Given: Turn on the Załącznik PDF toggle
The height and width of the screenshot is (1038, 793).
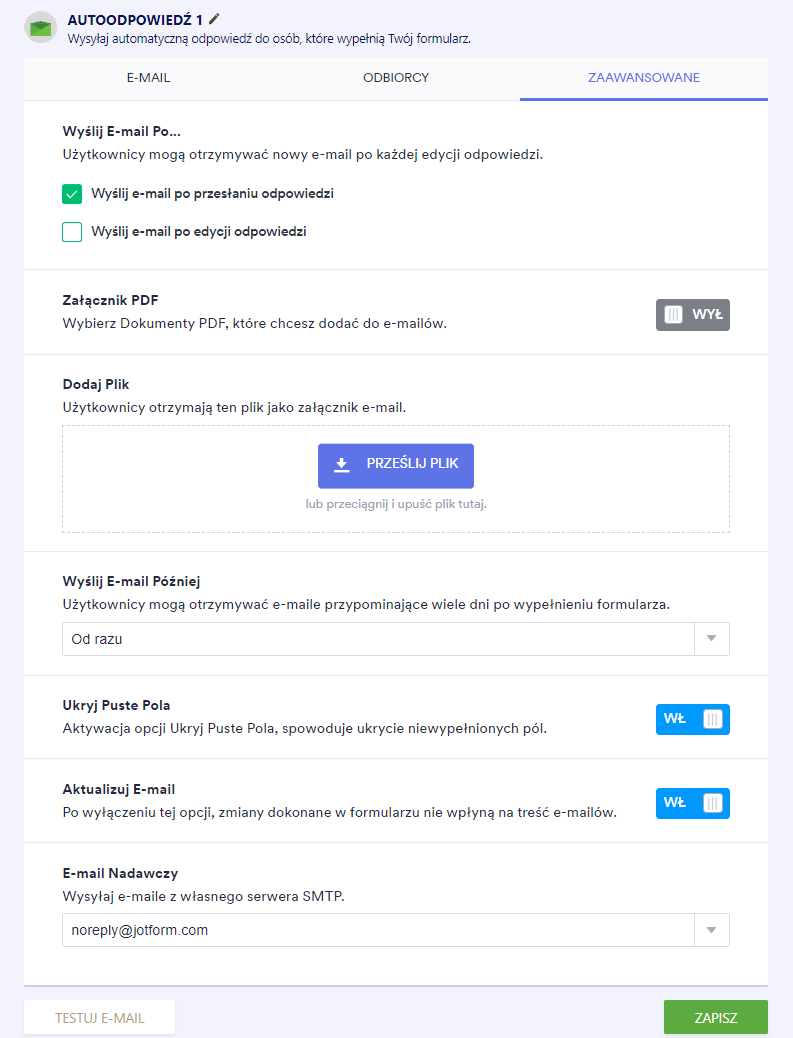Looking at the screenshot, I should coord(693,315).
